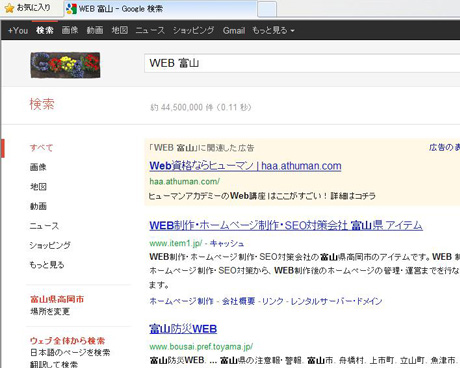460x368 pixels.
Task: Click the ヒューマンアカデミーのWeb講座 ad description
Action: coord(262,196)
